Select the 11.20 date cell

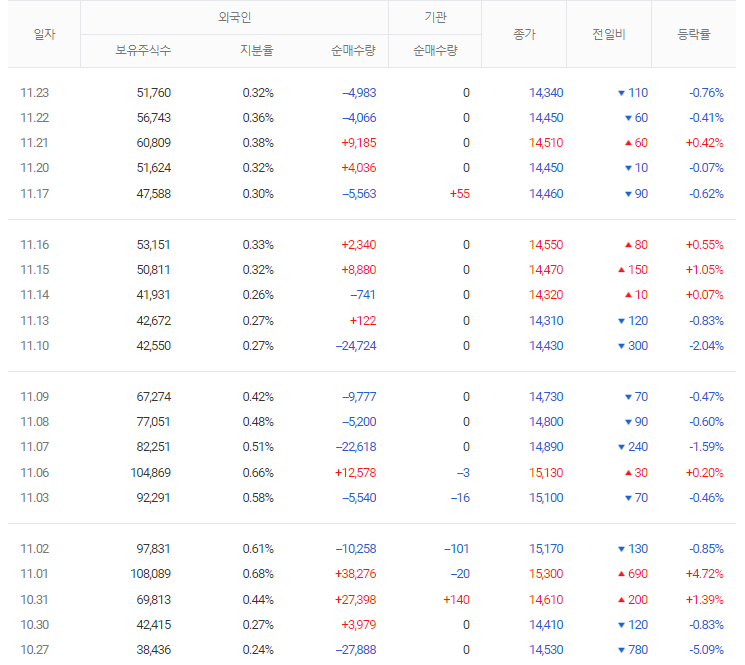pos(35,168)
